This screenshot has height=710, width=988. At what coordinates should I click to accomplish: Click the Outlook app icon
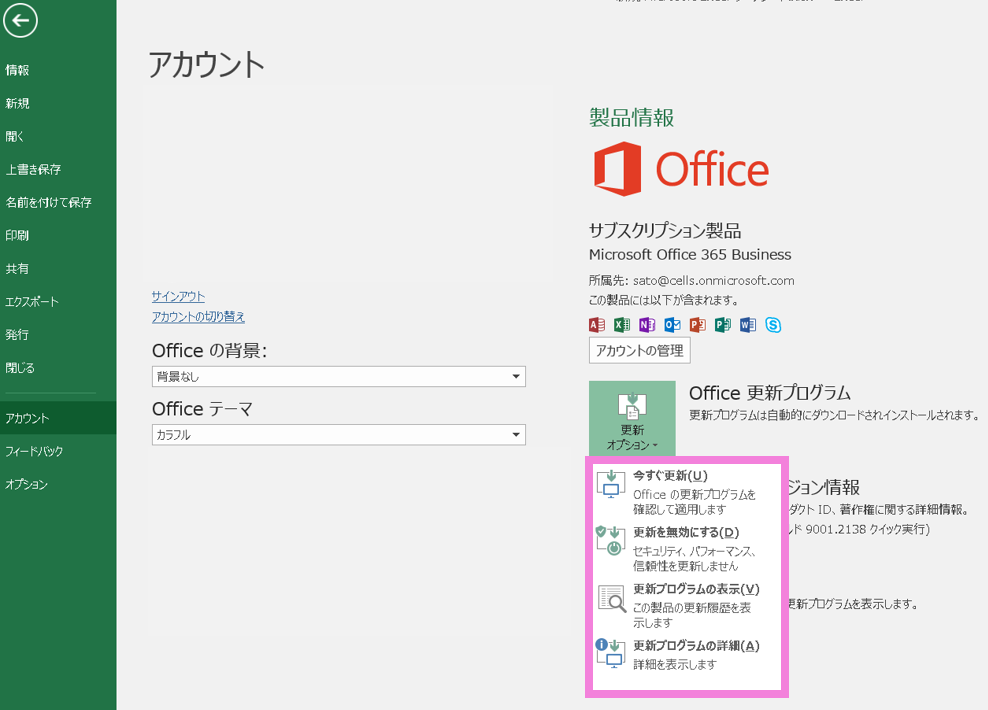[x=672, y=325]
